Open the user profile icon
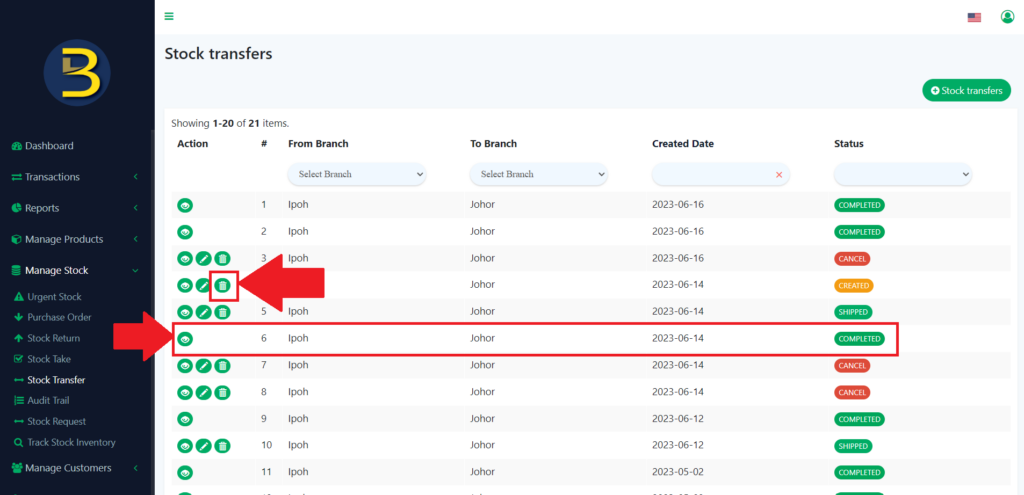This screenshot has height=495, width=1024. [1007, 17]
